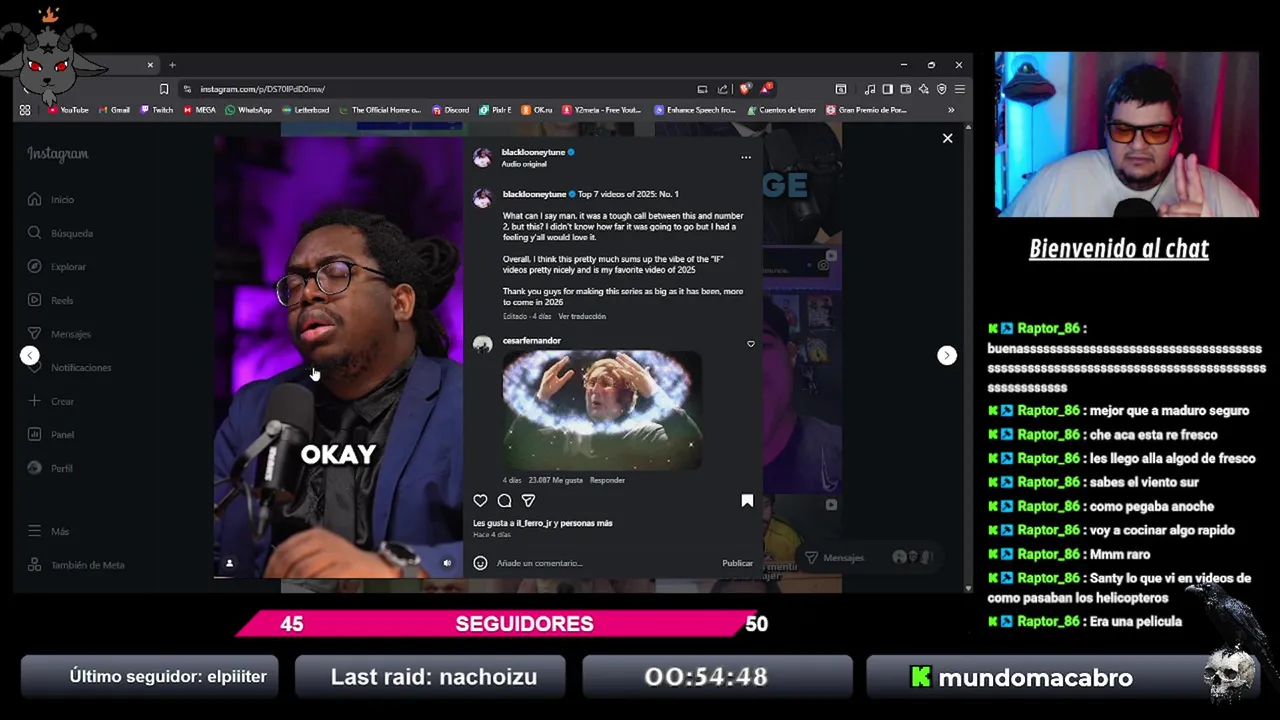Image resolution: width=1280 pixels, height=720 pixels.
Task: Open the GIF in cesarfernandor's comment
Action: point(601,410)
